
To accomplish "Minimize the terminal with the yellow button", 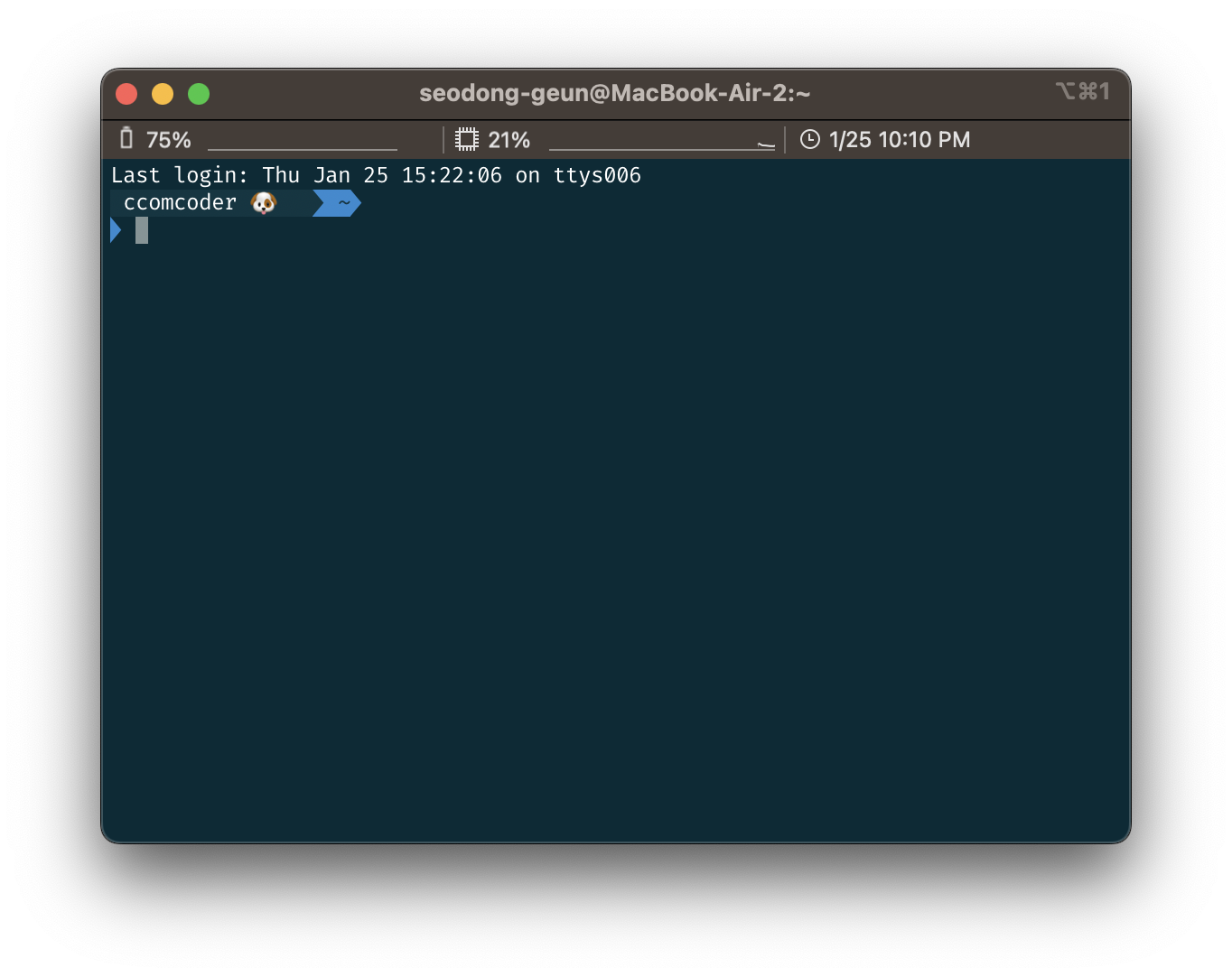I will pyautogui.click(x=163, y=93).
